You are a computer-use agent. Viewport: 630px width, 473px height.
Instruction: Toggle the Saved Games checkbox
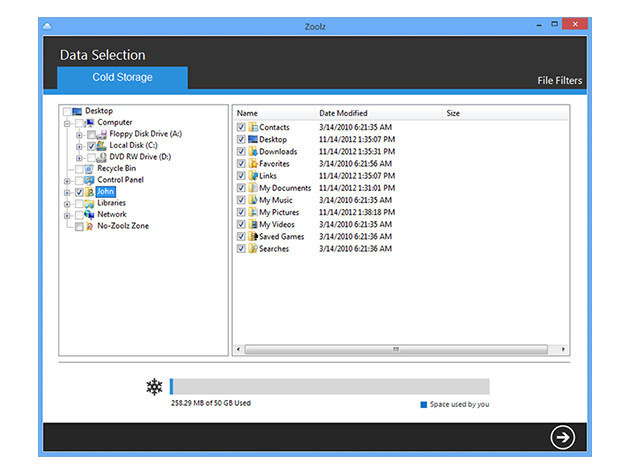pos(241,237)
